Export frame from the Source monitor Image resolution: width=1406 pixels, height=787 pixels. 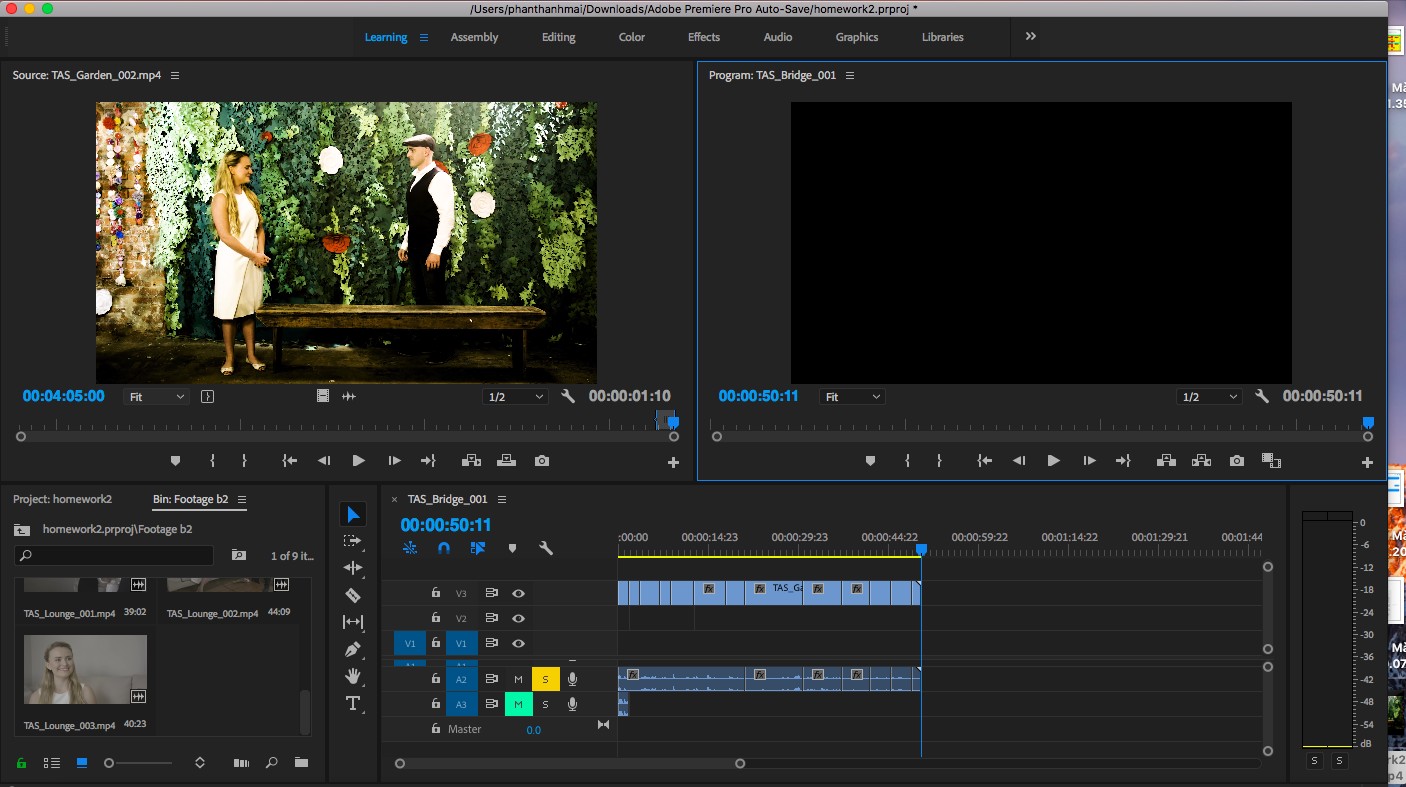pyautogui.click(x=542, y=461)
